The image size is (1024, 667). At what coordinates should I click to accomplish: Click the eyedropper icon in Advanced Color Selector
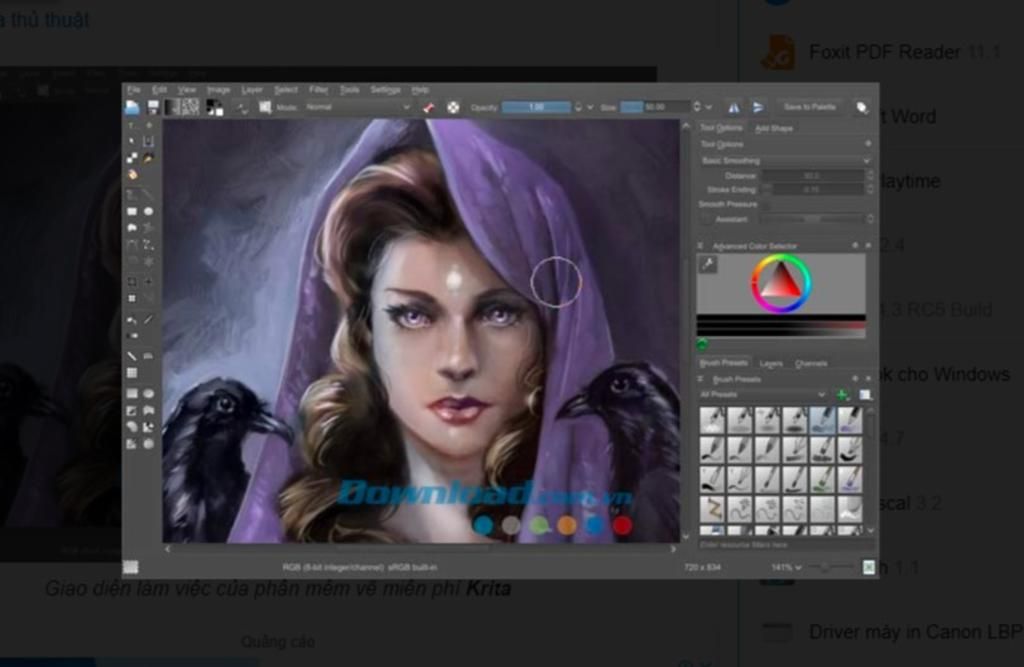point(709,264)
